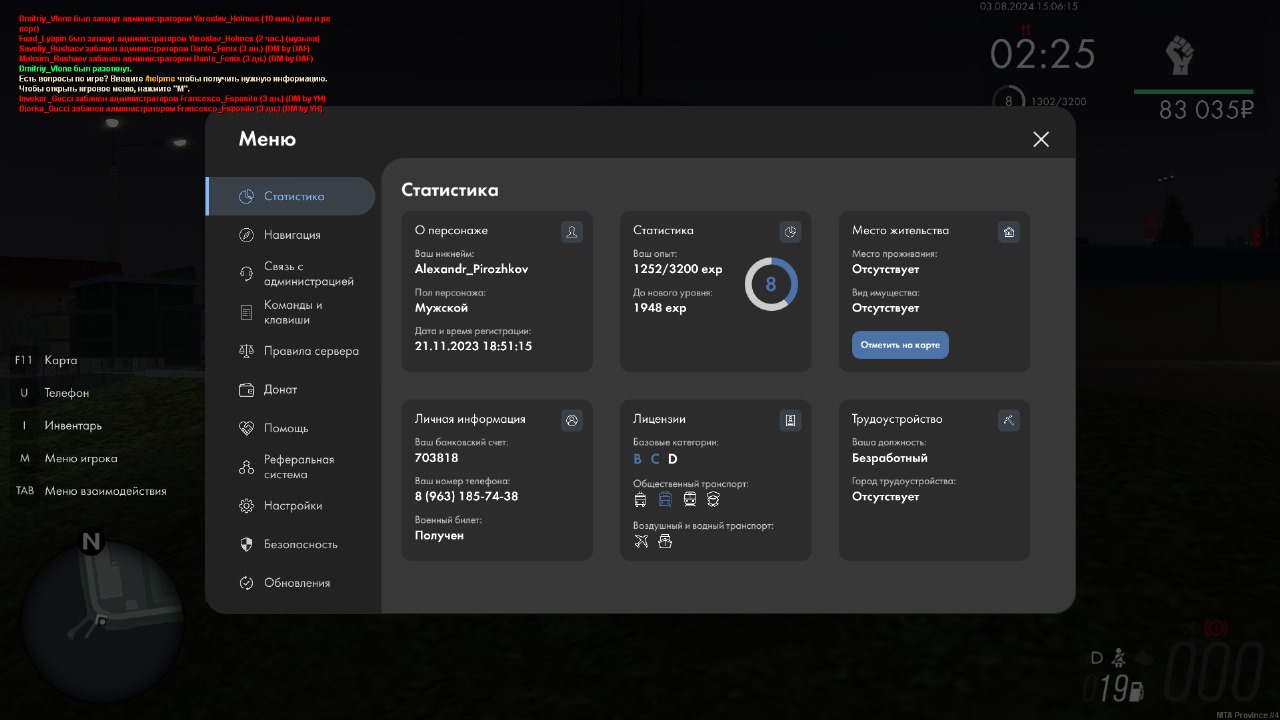This screenshot has height=720, width=1280.
Task: Click the first bus public transport icon
Action: click(x=641, y=499)
